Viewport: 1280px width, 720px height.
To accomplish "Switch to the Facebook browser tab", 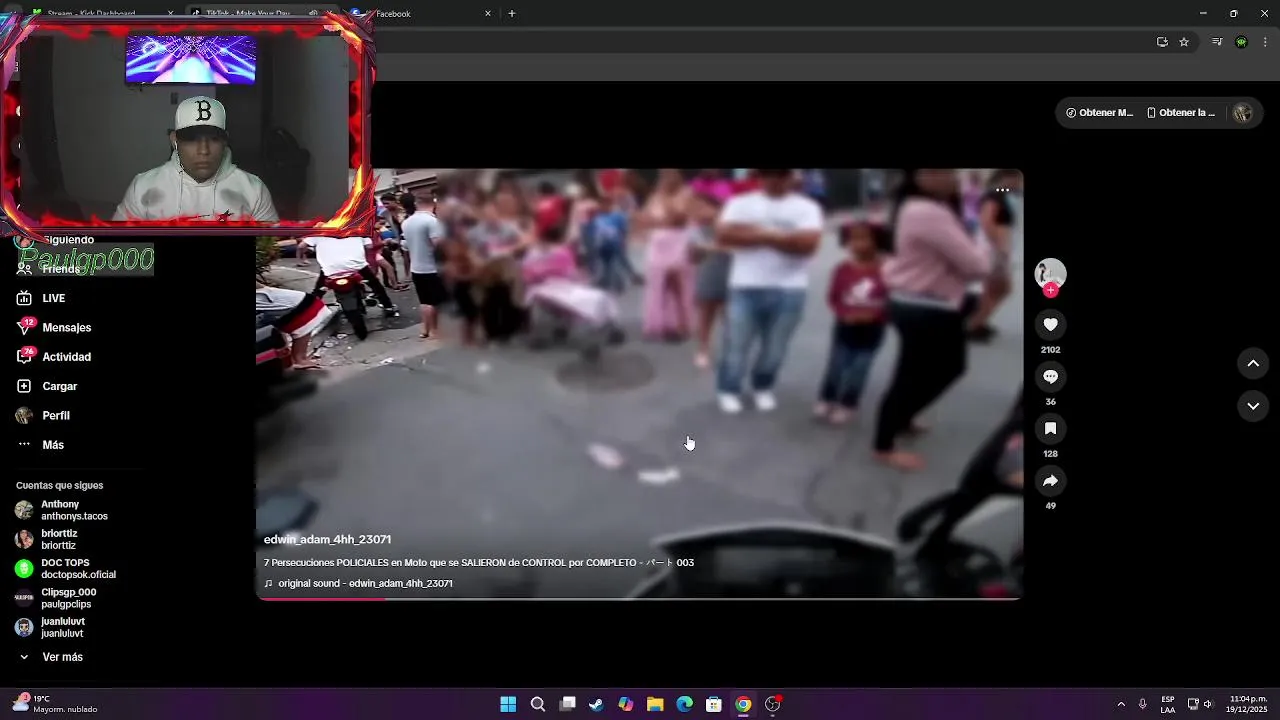I will (x=420, y=14).
